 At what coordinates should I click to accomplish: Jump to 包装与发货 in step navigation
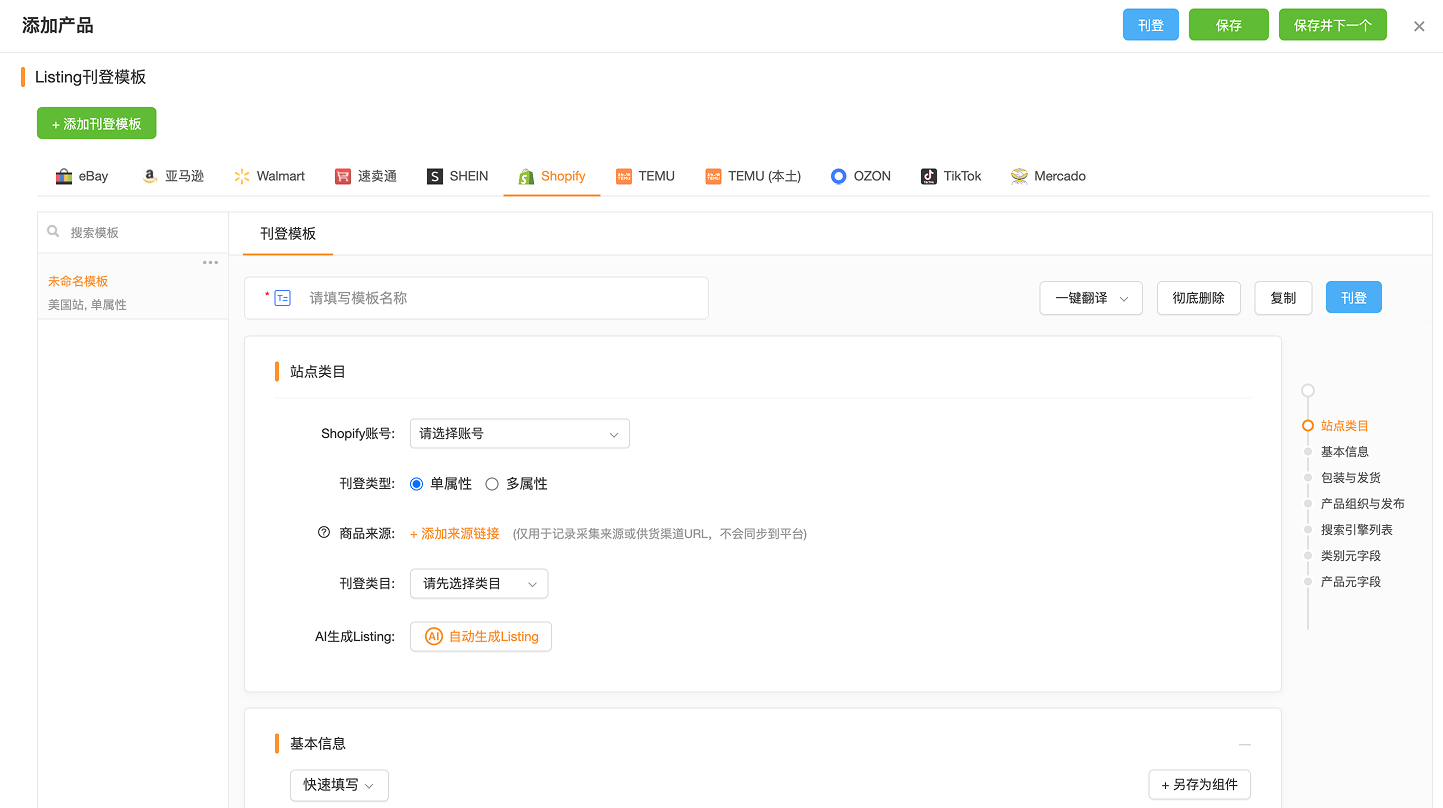coord(1350,478)
